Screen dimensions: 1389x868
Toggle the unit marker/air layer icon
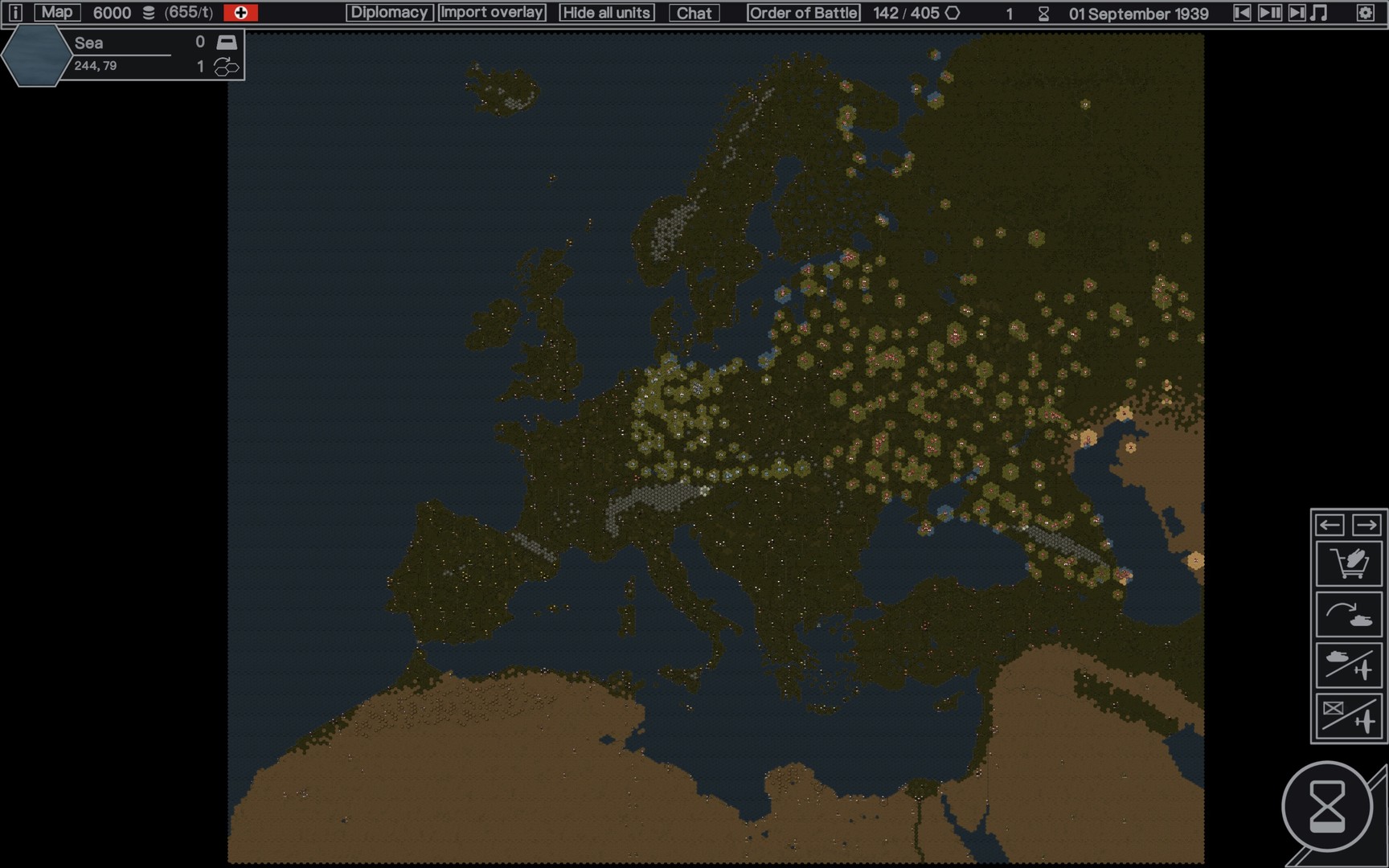click(x=1349, y=716)
